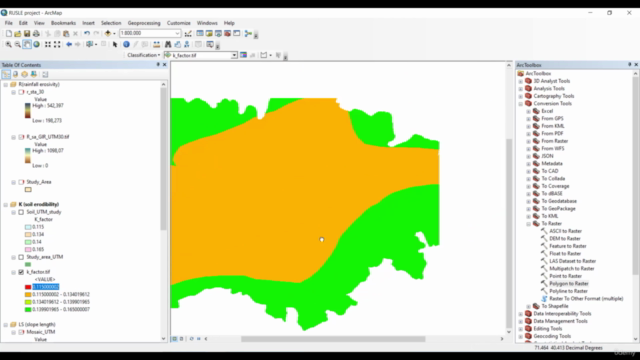Open the Polygon to Raster tool
Image resolution: width=640 pixels, height=360 pixels.
(x=569, y=284)
